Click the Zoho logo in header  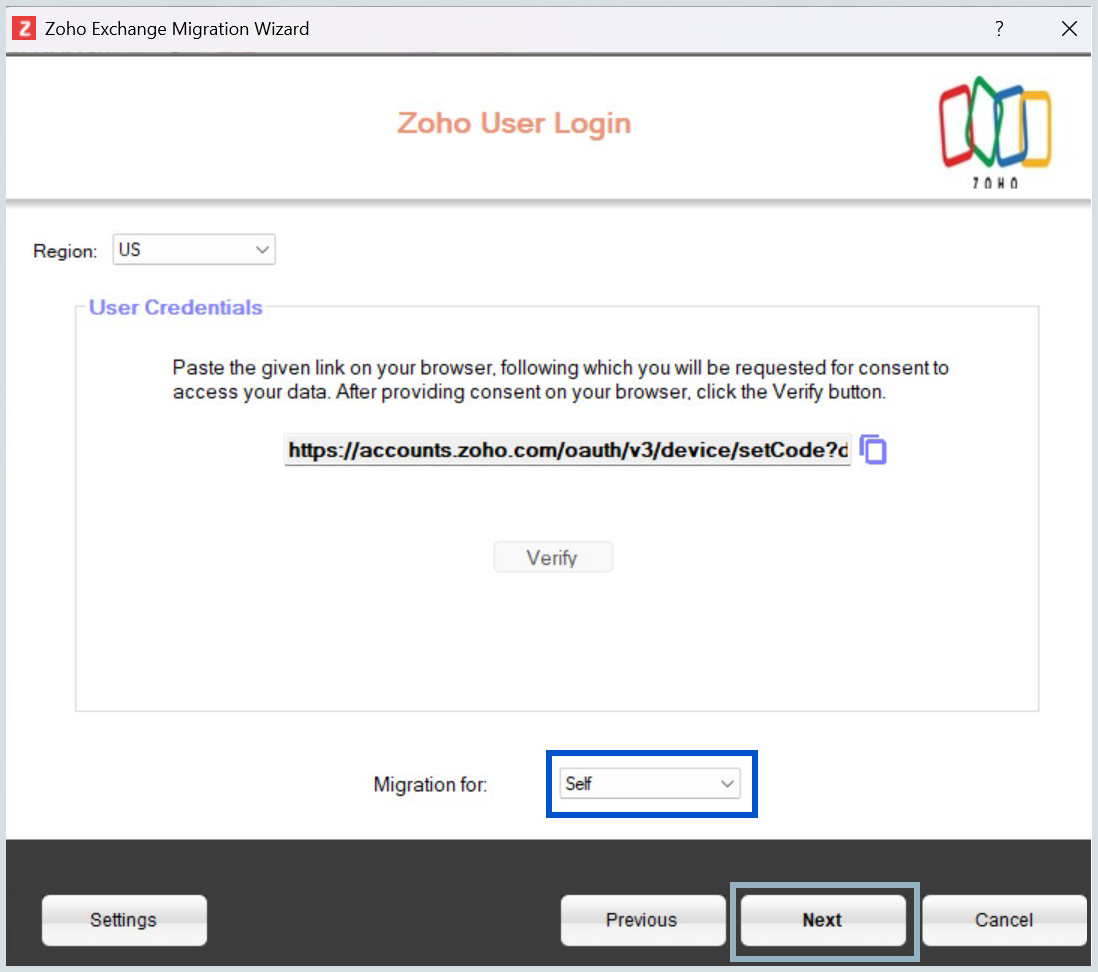tap(995, 132)
